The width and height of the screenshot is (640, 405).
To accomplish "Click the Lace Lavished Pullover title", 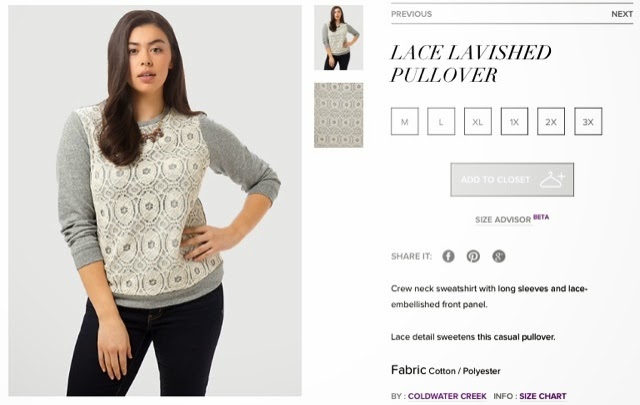I will [471, 64].
